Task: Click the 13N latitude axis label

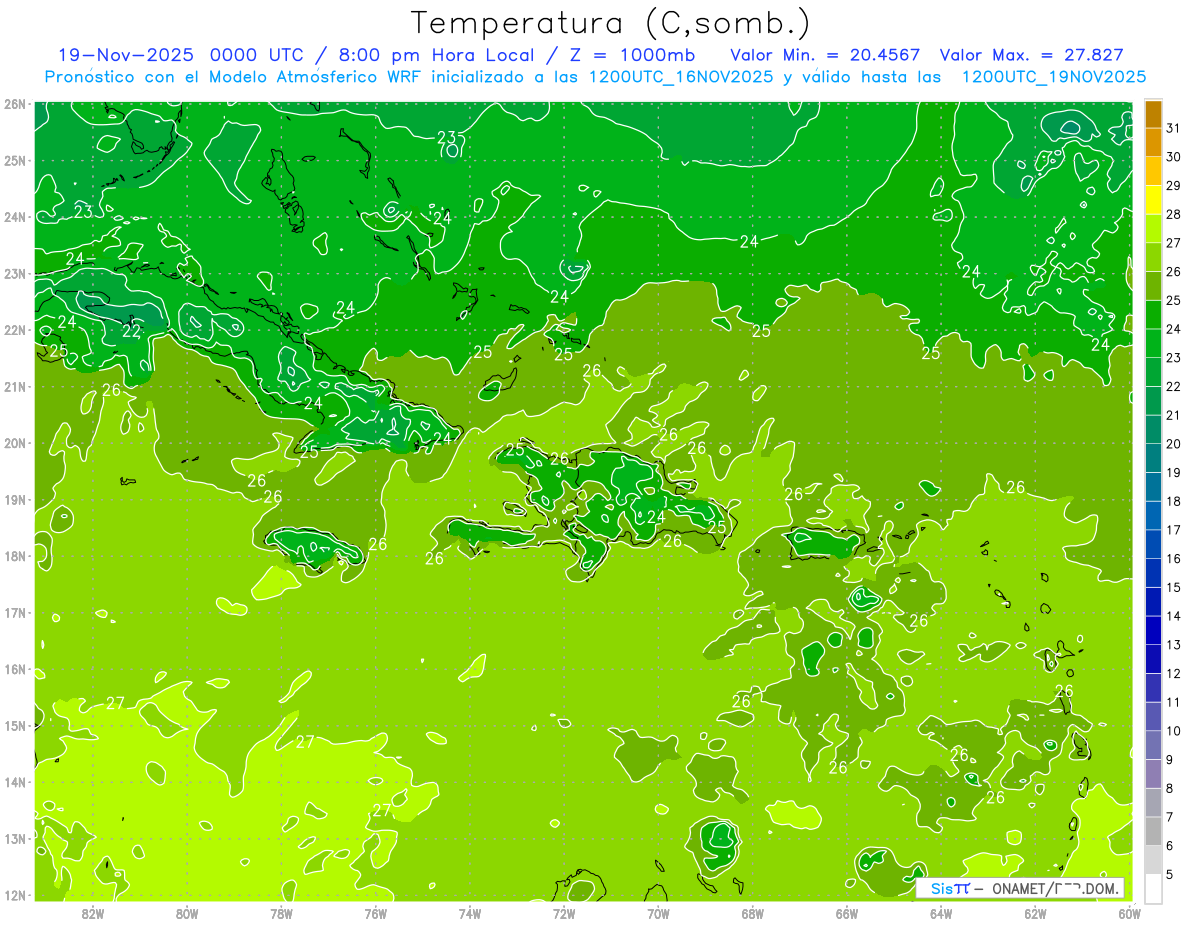Action: pos(14,838)
